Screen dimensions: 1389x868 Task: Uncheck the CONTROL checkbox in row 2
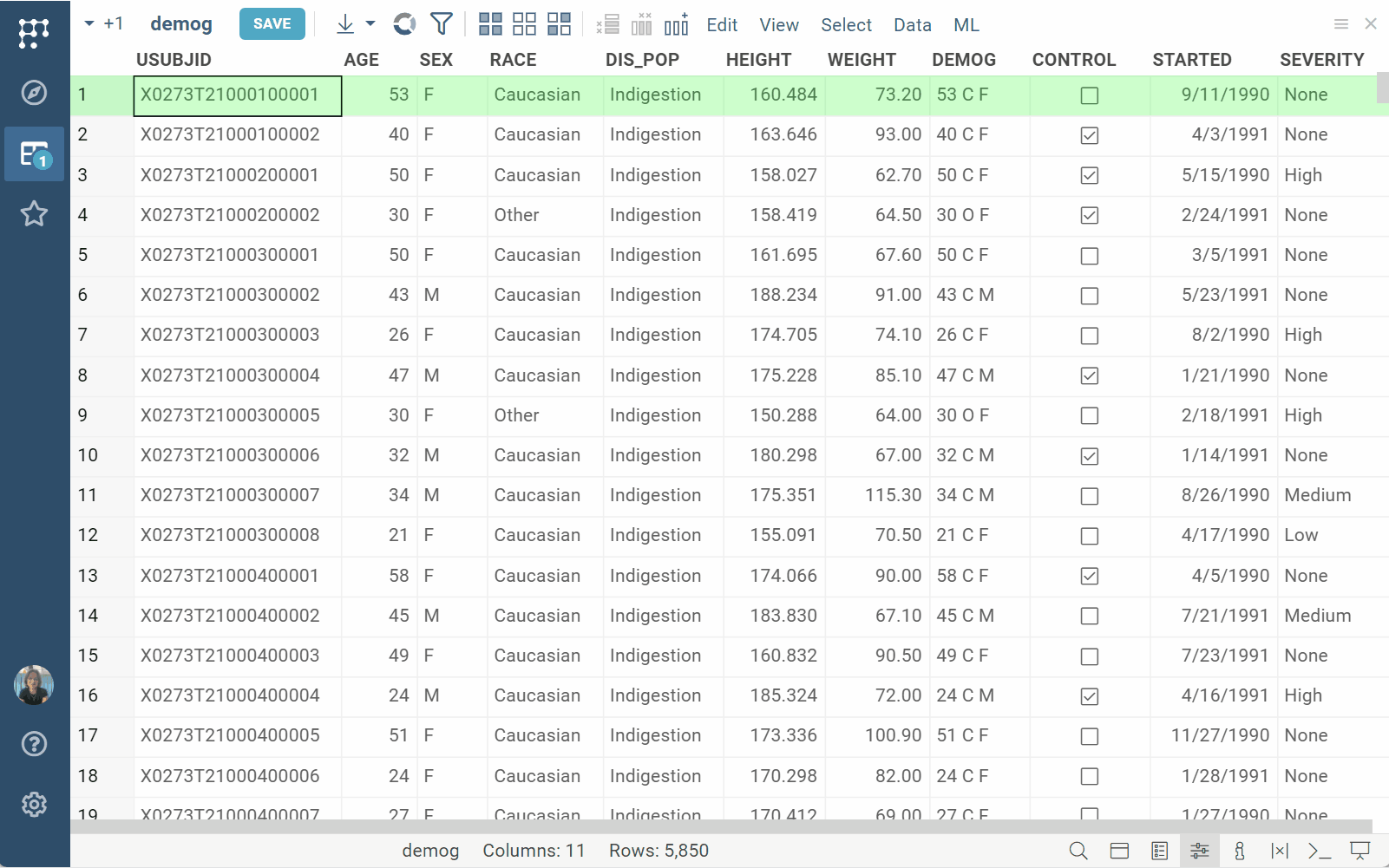pyautogui.click(x=1090, y=135)
